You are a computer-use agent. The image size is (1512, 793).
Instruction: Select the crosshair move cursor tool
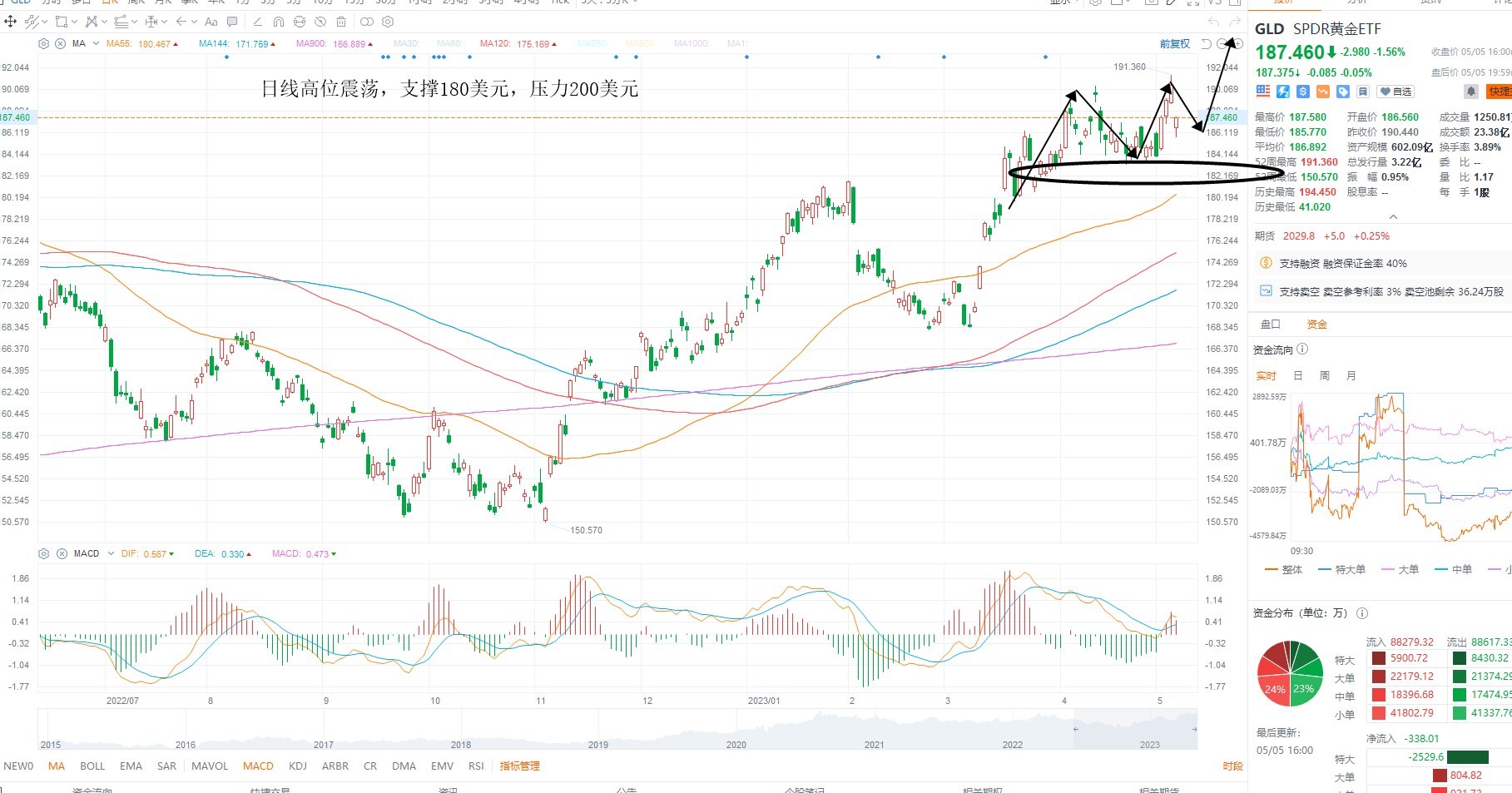11,22
